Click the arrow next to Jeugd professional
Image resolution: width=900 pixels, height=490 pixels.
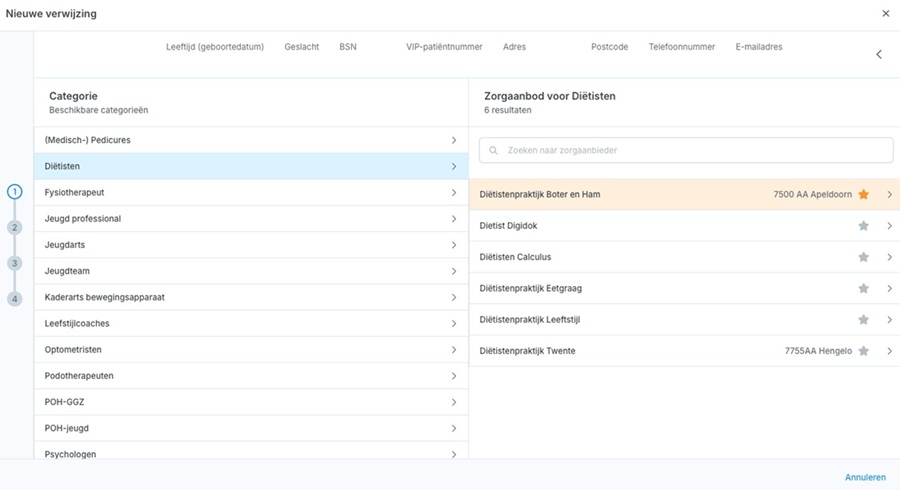(453, 219)
